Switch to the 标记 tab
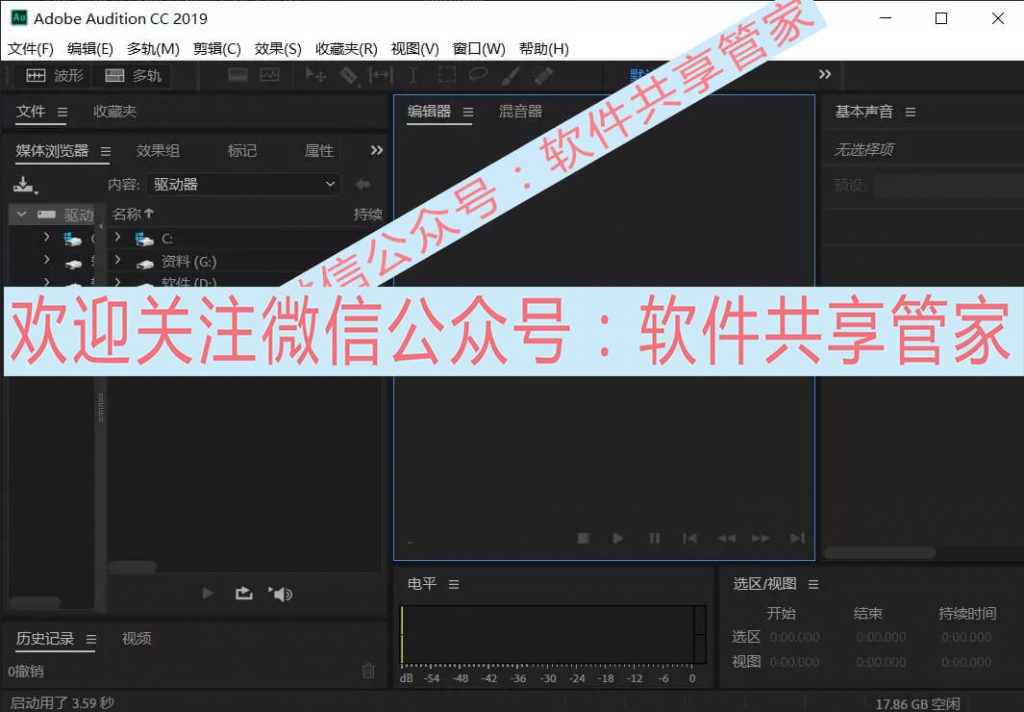Image resolution: width=1024 pixels, height=712 pixels. 242,151
